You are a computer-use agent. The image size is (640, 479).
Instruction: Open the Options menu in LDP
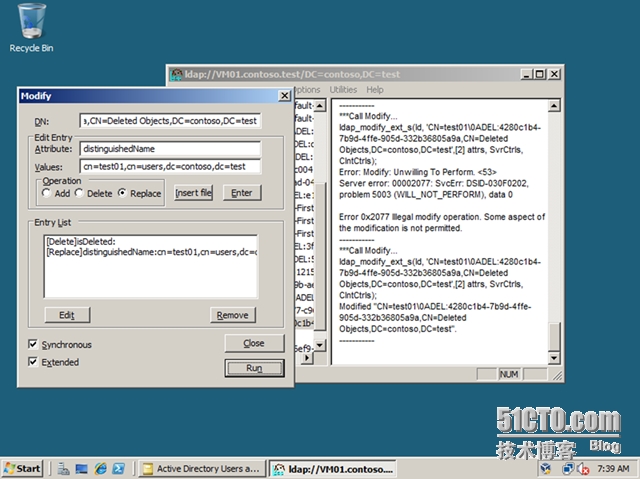click(x=307, y=90)
